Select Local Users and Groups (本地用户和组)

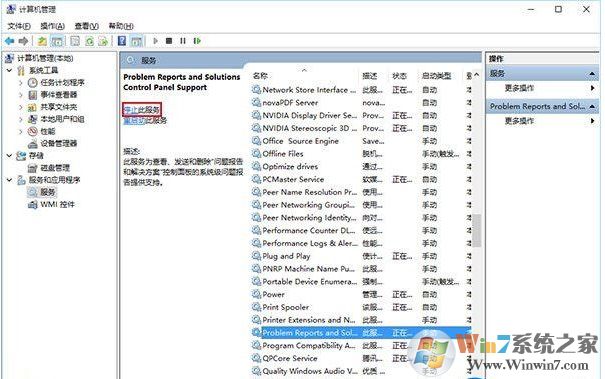coord(56,119)
